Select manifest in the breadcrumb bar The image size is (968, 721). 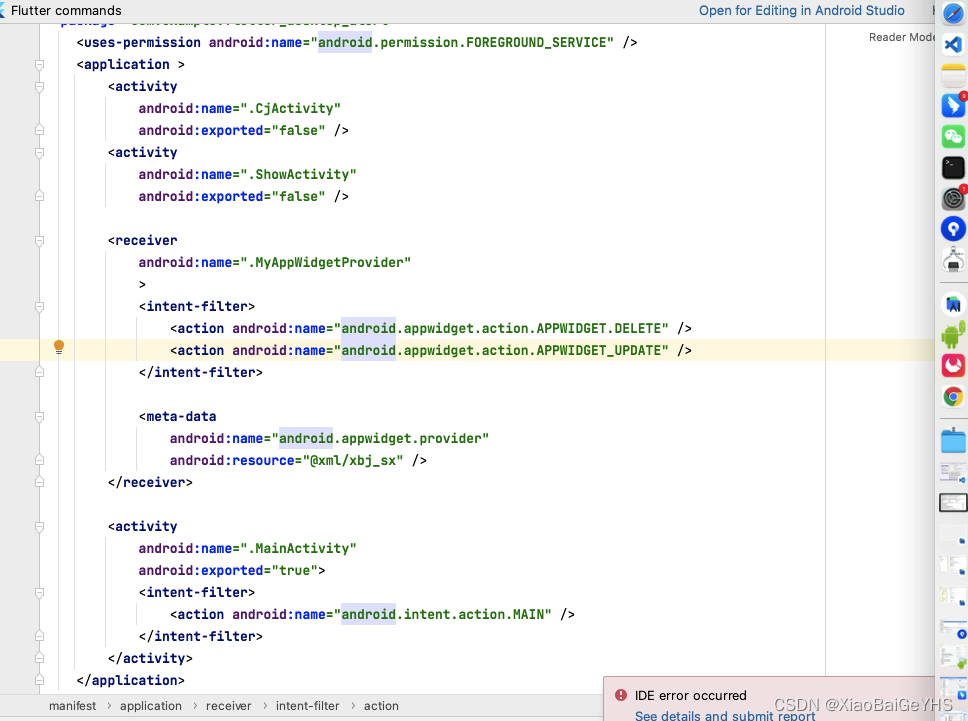click(x=72, y=706)
